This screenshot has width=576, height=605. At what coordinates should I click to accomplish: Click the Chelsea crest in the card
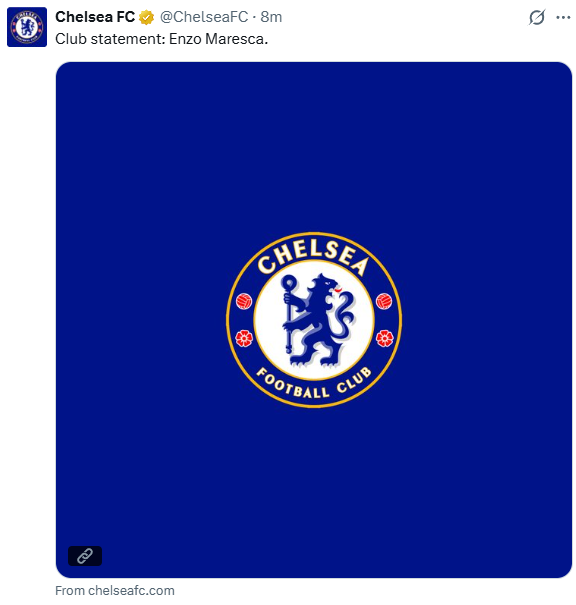click(x=314, y=320)
